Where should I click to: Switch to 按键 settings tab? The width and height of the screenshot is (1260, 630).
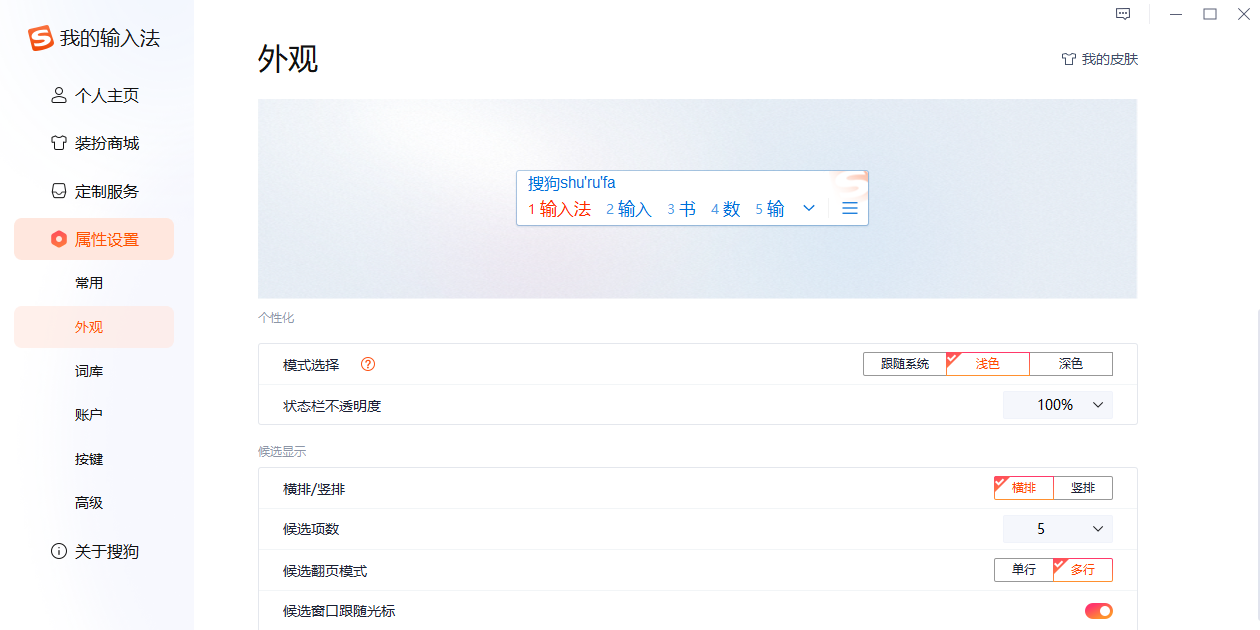(94, 459)
